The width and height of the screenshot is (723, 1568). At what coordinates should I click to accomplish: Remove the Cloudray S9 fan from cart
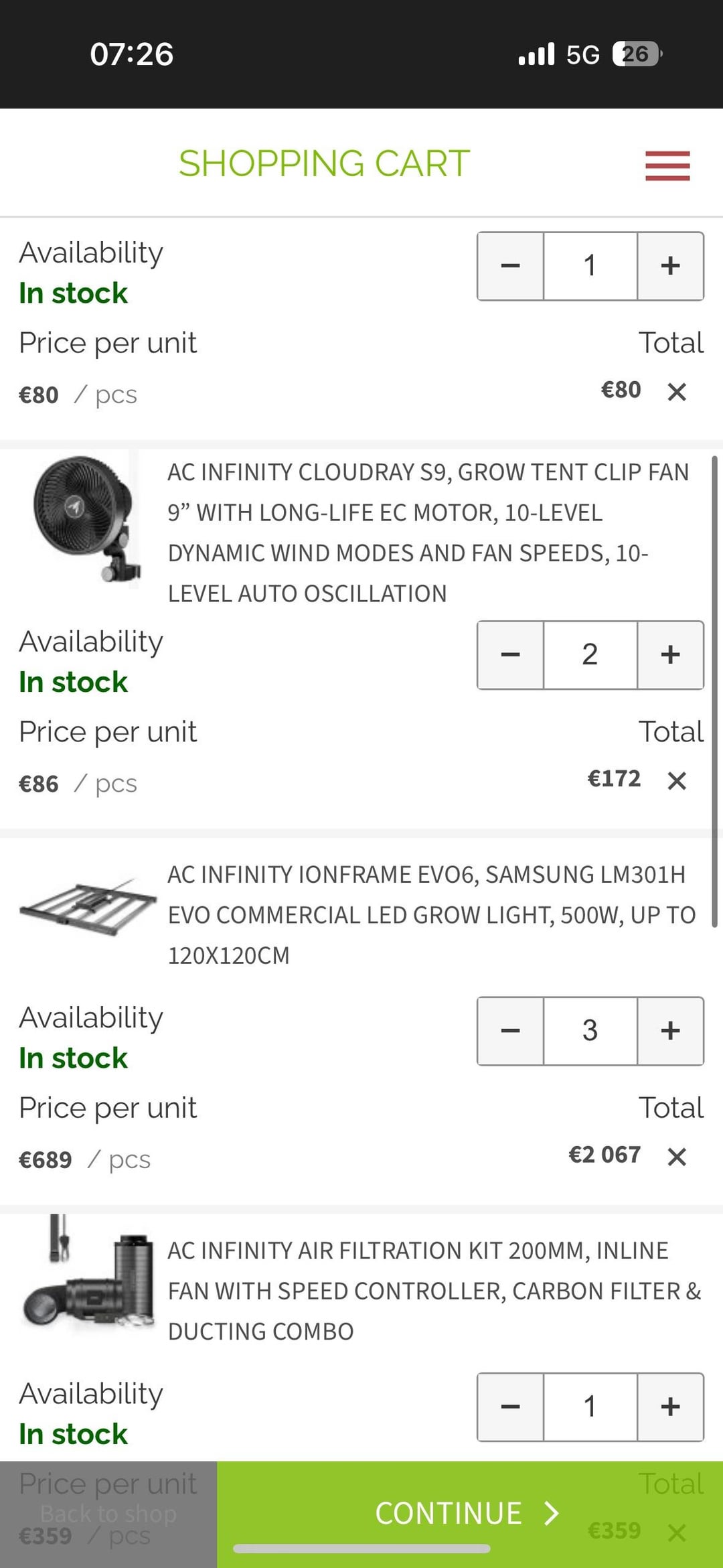point(677,780)
